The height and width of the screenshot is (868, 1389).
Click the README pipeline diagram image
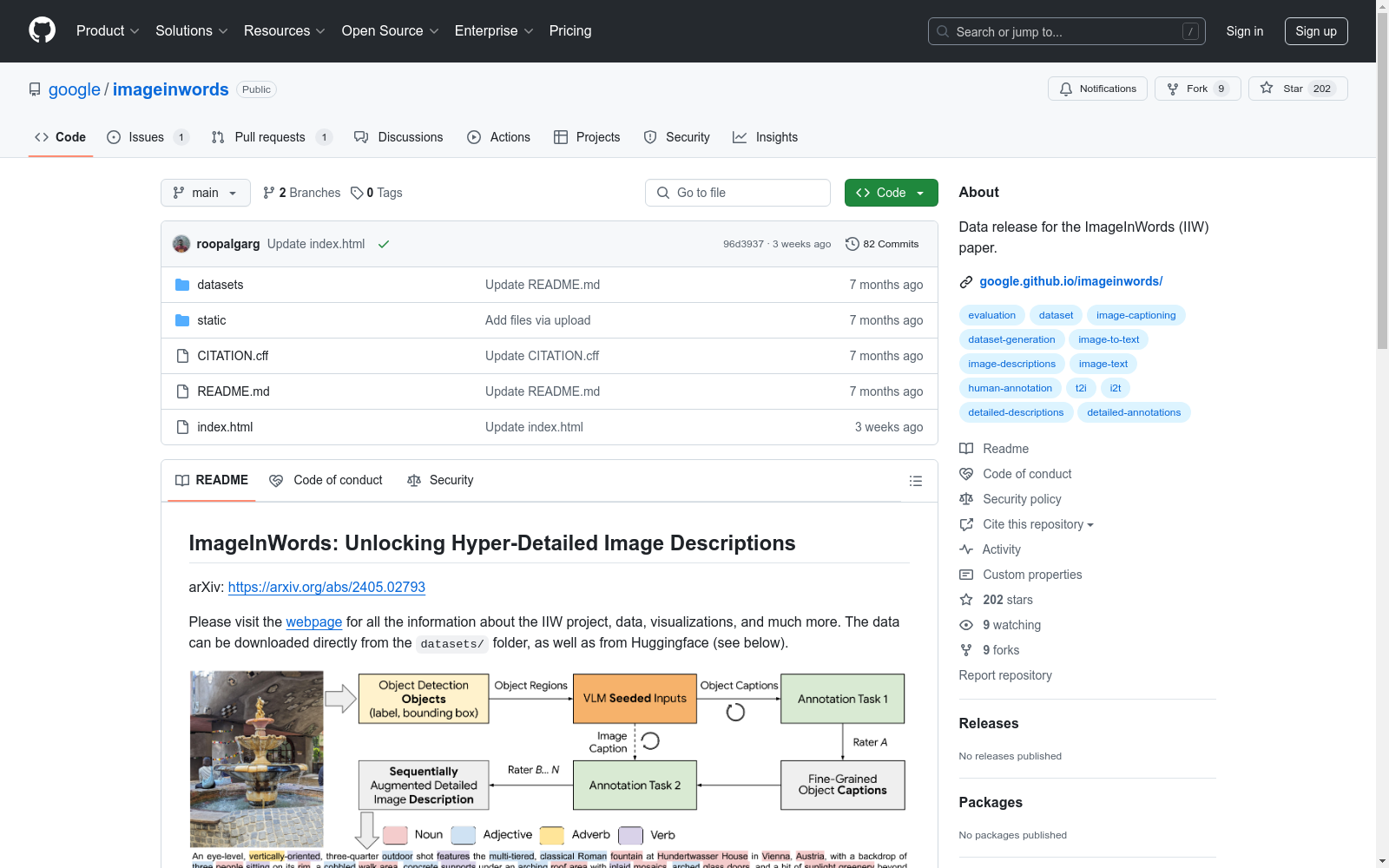point(549,768)
